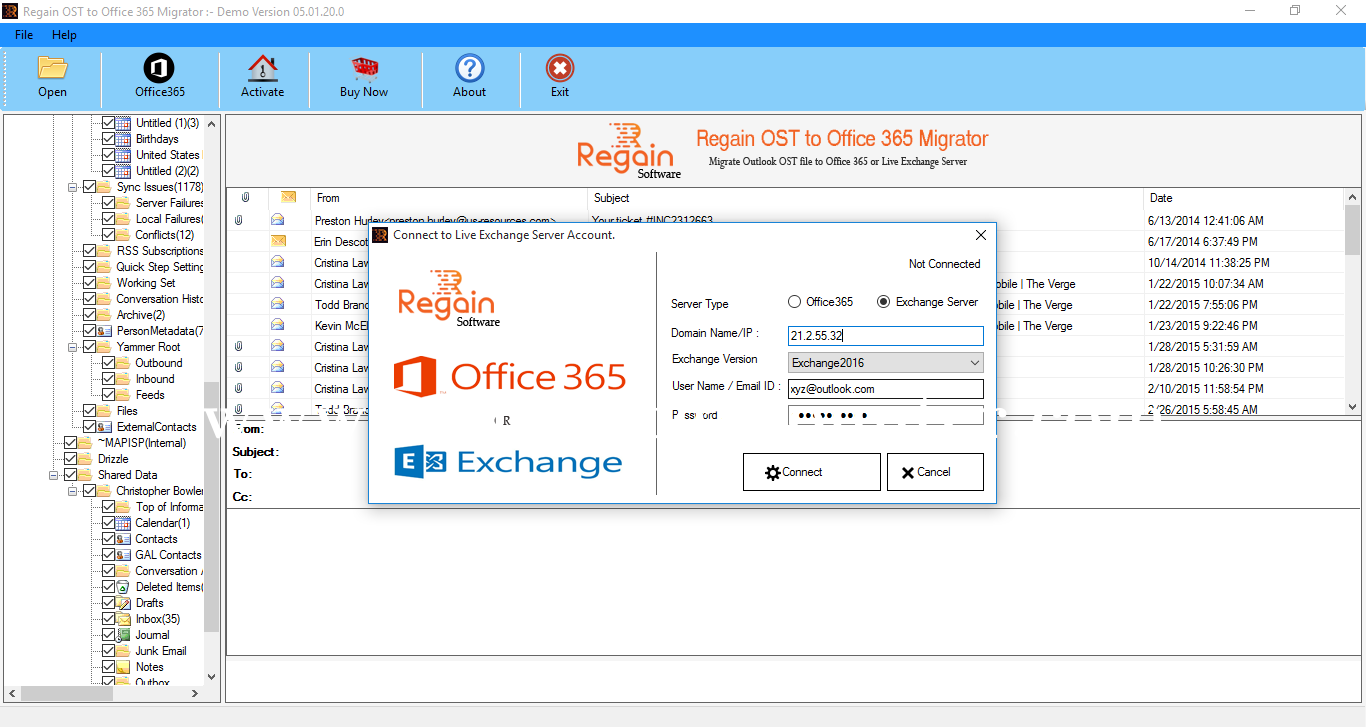Image resolution: width=1366 pixels, height=727 pixels.
Task: Click the PersonMetadata contacts folder icon
Action: click(105, 331)
